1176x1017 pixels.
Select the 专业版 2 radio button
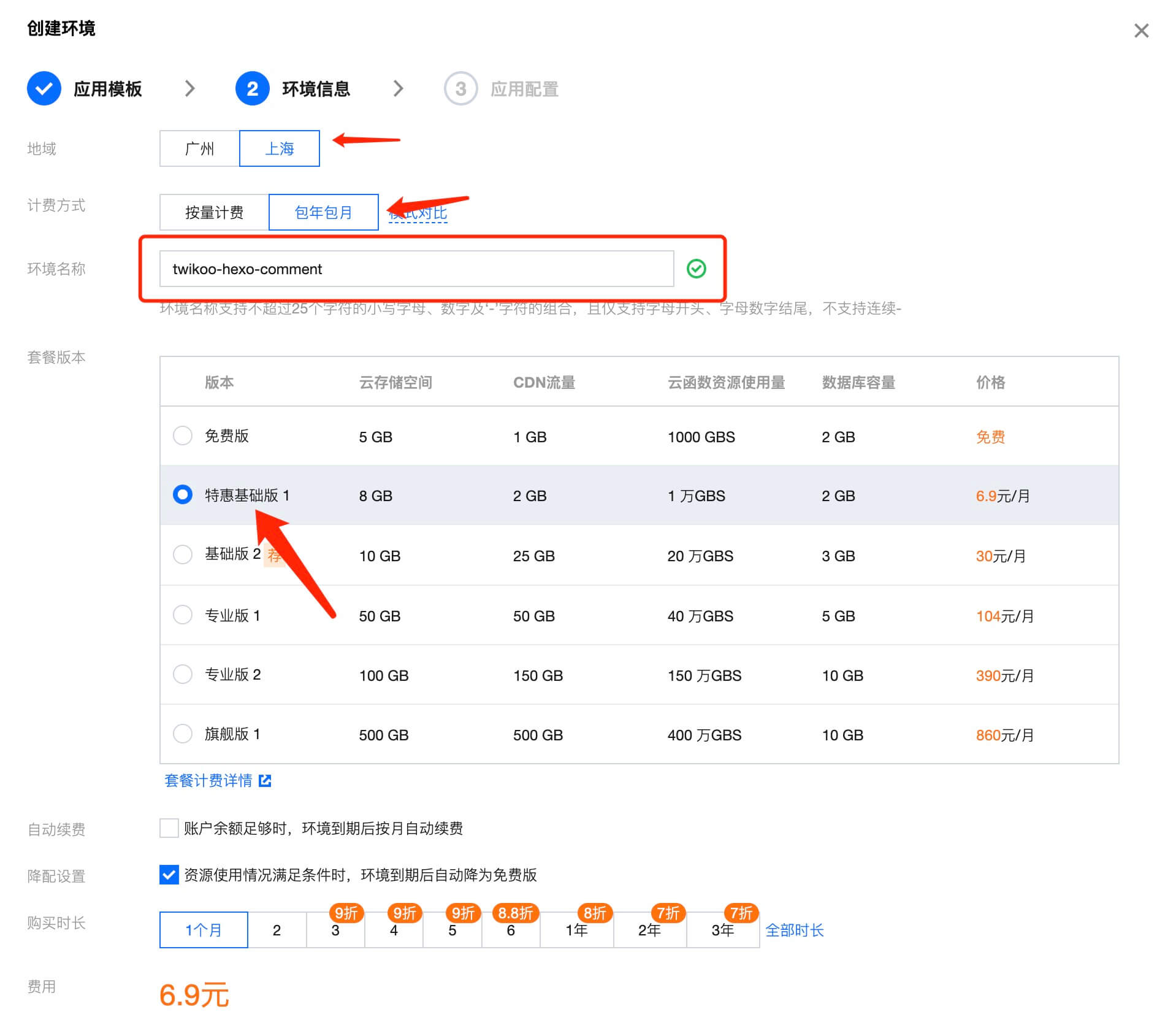coord(183,674)
